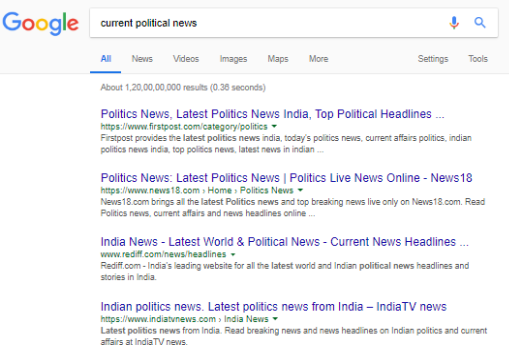The height and width of the screenshot is (363, 509).
Task: Expand dropdown arrow next to firstpost.com URL
Action: coord(274,126)
